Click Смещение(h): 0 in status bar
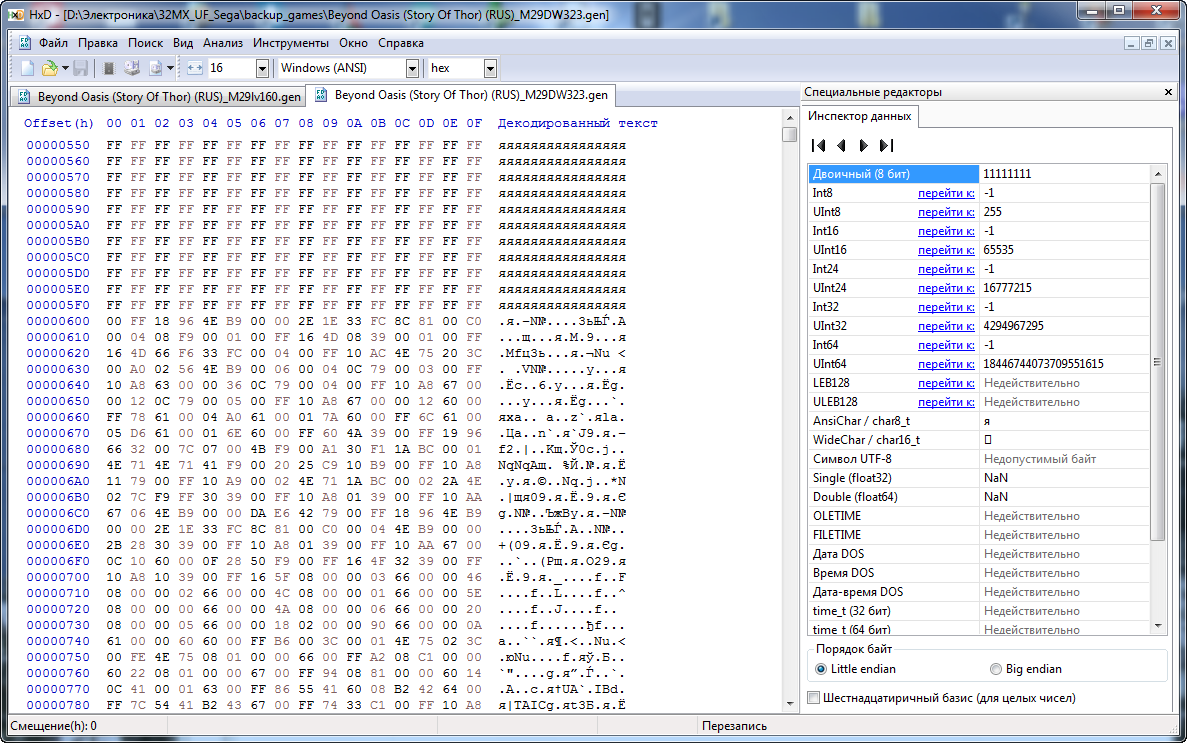The height and width of the screenshot is (743, 1187). (x=54, y=726)
